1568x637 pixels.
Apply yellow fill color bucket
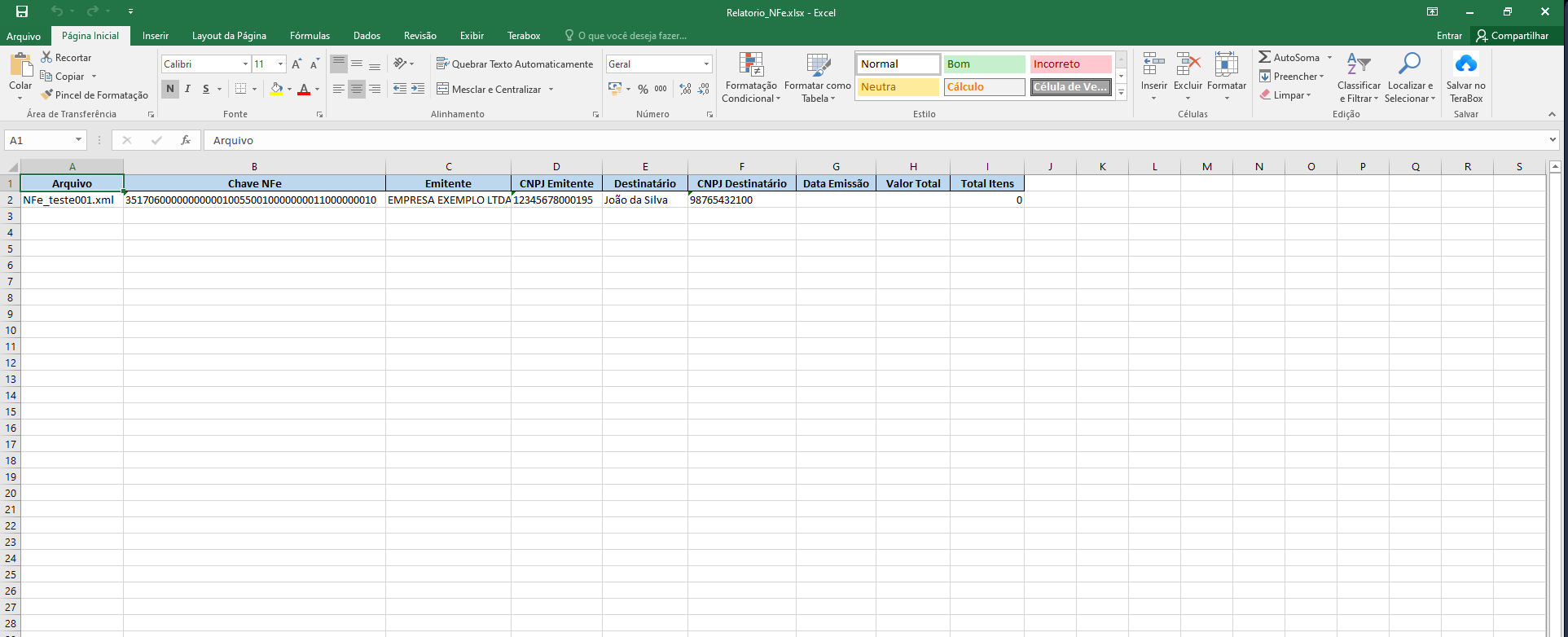pos(277,89)
